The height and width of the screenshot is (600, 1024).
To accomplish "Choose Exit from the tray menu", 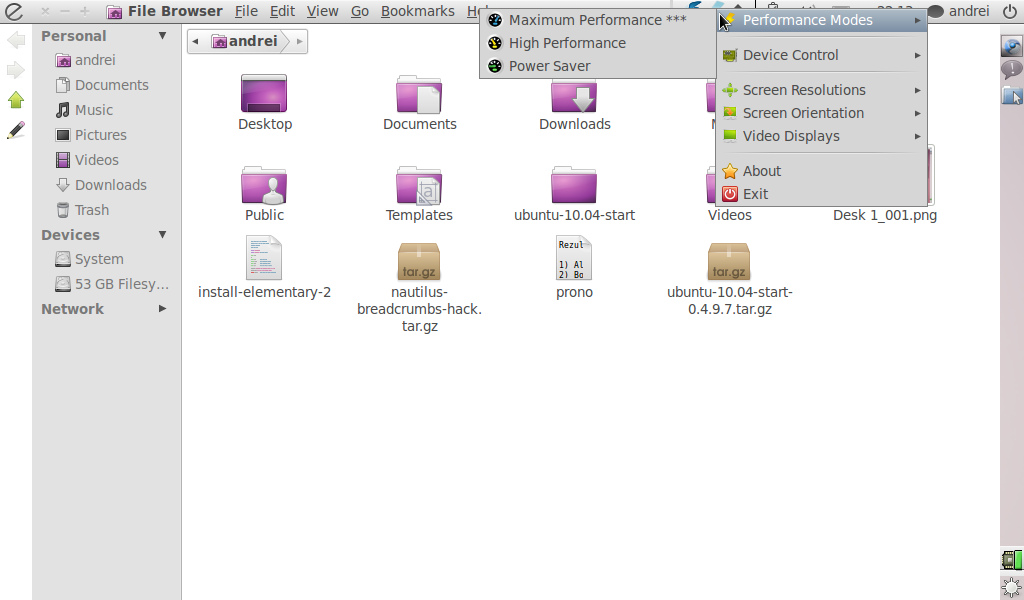I will 755,194.
